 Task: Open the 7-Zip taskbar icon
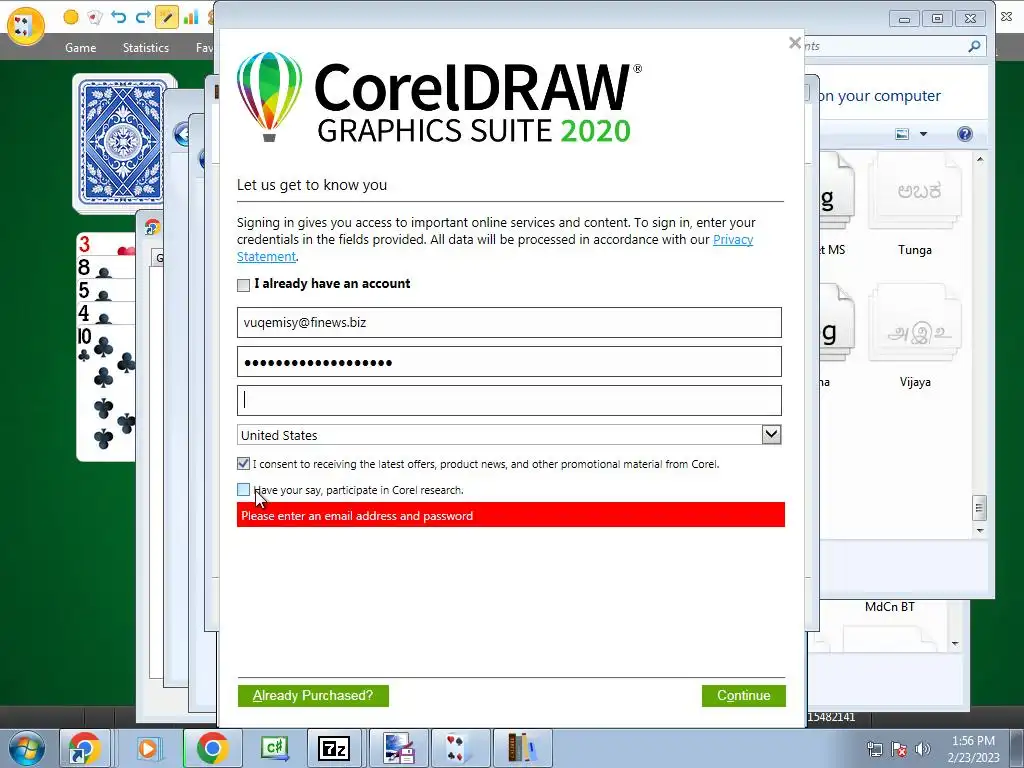[x=334, y=748]
